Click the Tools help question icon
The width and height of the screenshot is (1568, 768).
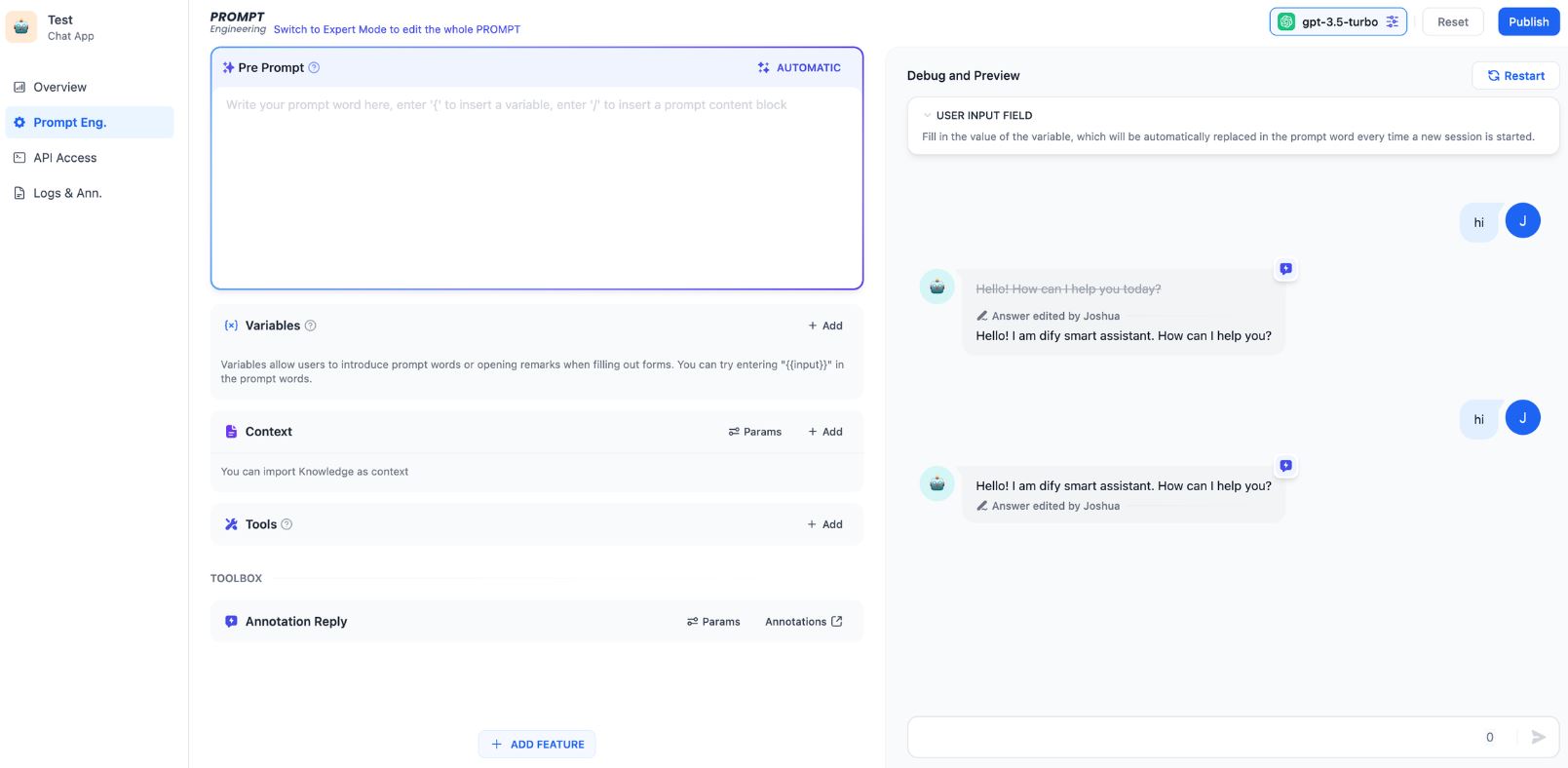coord(287,524)
